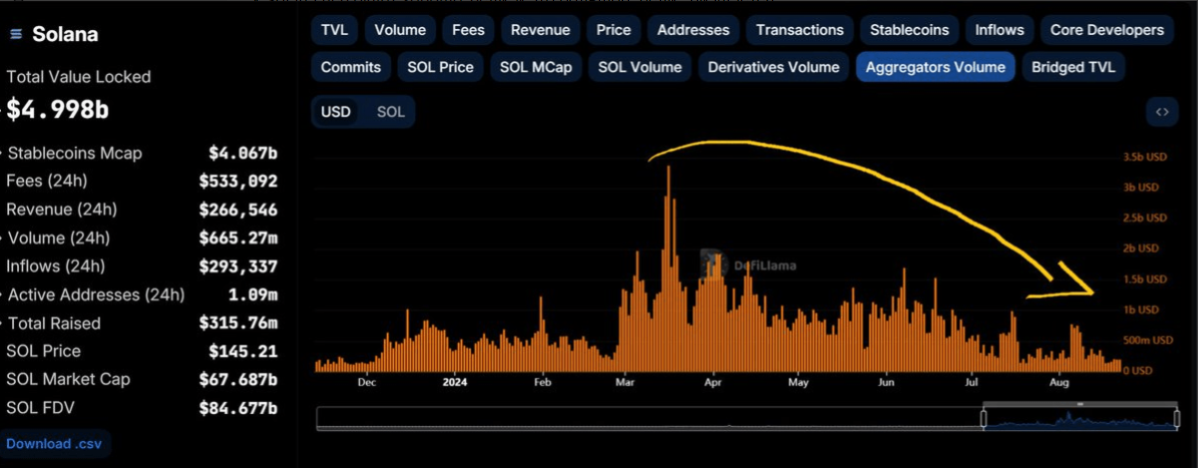Screen dimensions: 1198x468
Task: Click the SOL FDV value $84.677b
Action: [238, 408]
